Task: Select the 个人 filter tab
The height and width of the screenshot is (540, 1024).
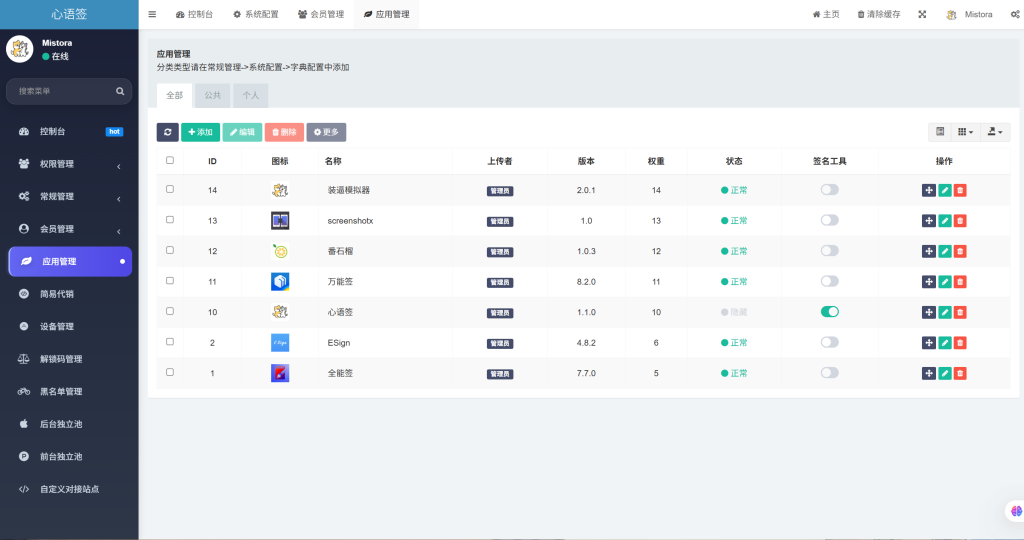Action: pos(251,95)
